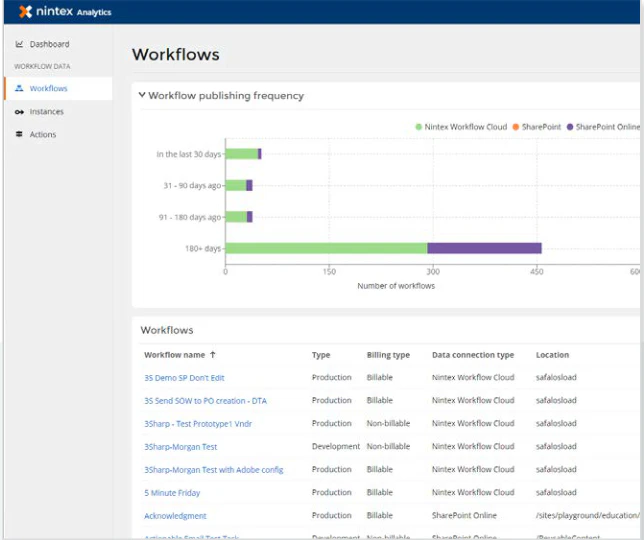
Task: Click the Instances sidebar icon
Action: click(19, 112)
